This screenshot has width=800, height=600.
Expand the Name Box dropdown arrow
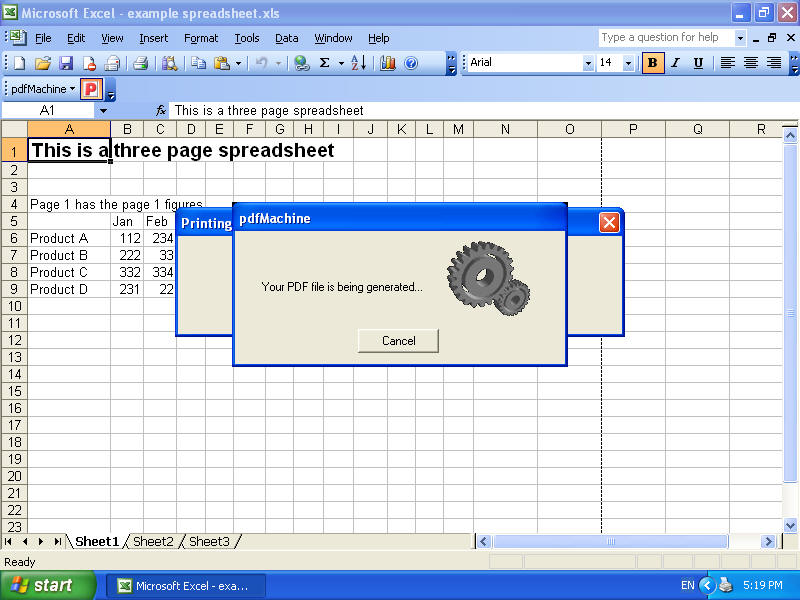(x=102, y=111)
